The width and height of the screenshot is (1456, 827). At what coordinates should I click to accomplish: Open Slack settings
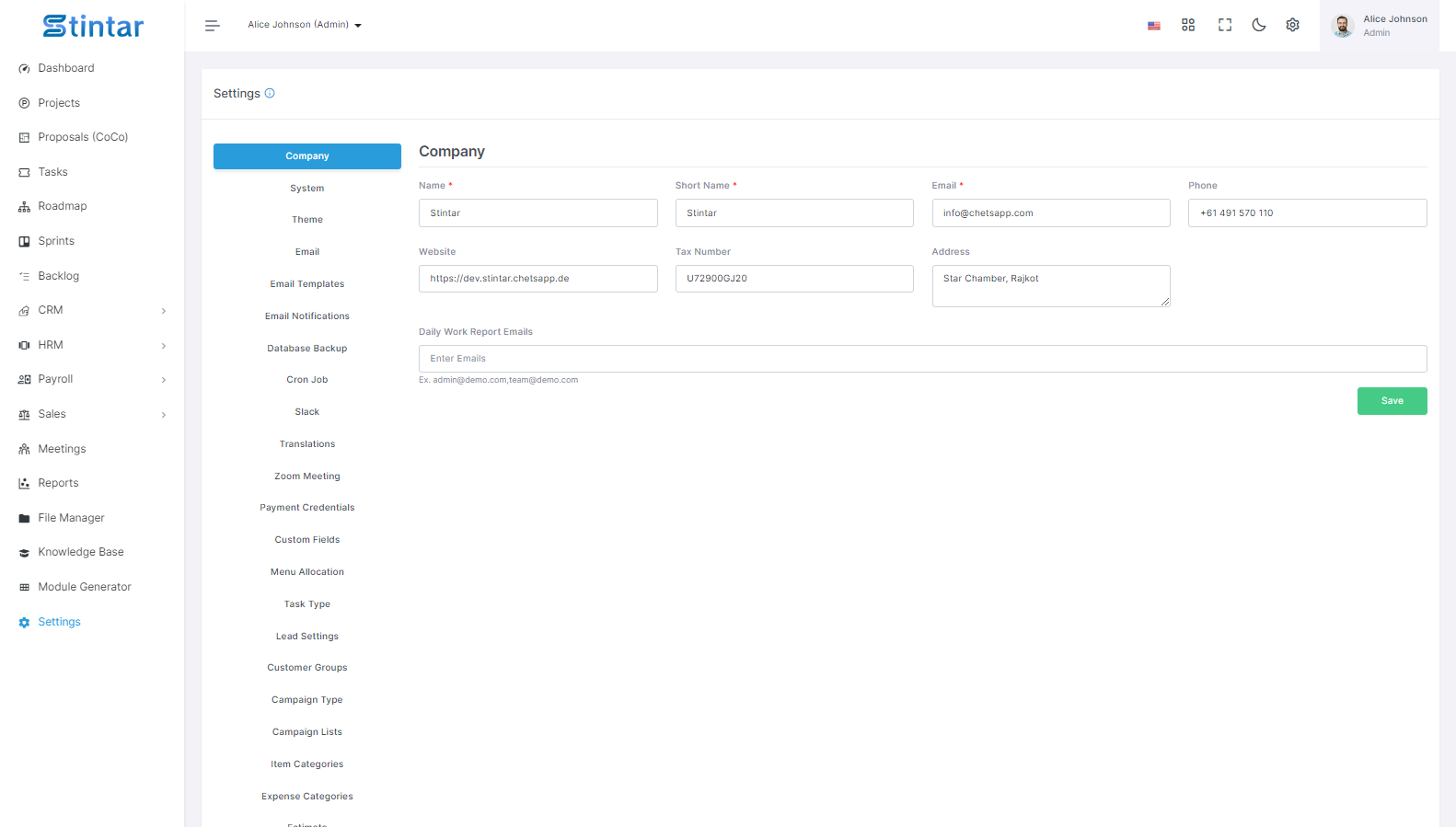click(x=307, y=412)
